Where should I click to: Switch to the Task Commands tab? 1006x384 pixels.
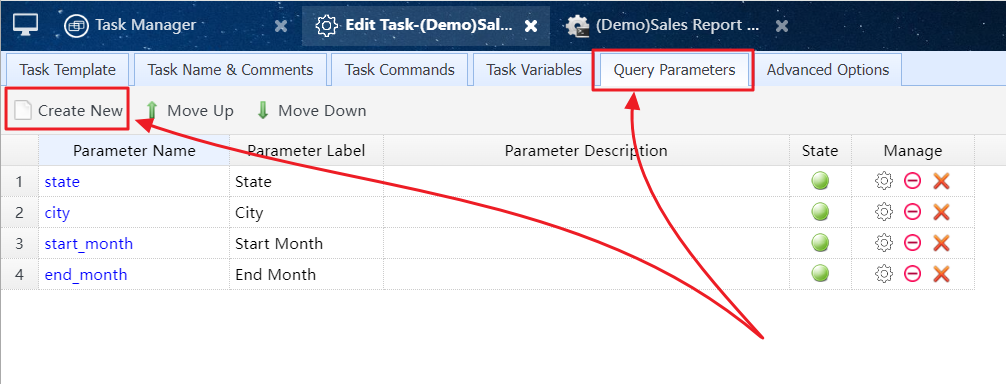[400, 70]
